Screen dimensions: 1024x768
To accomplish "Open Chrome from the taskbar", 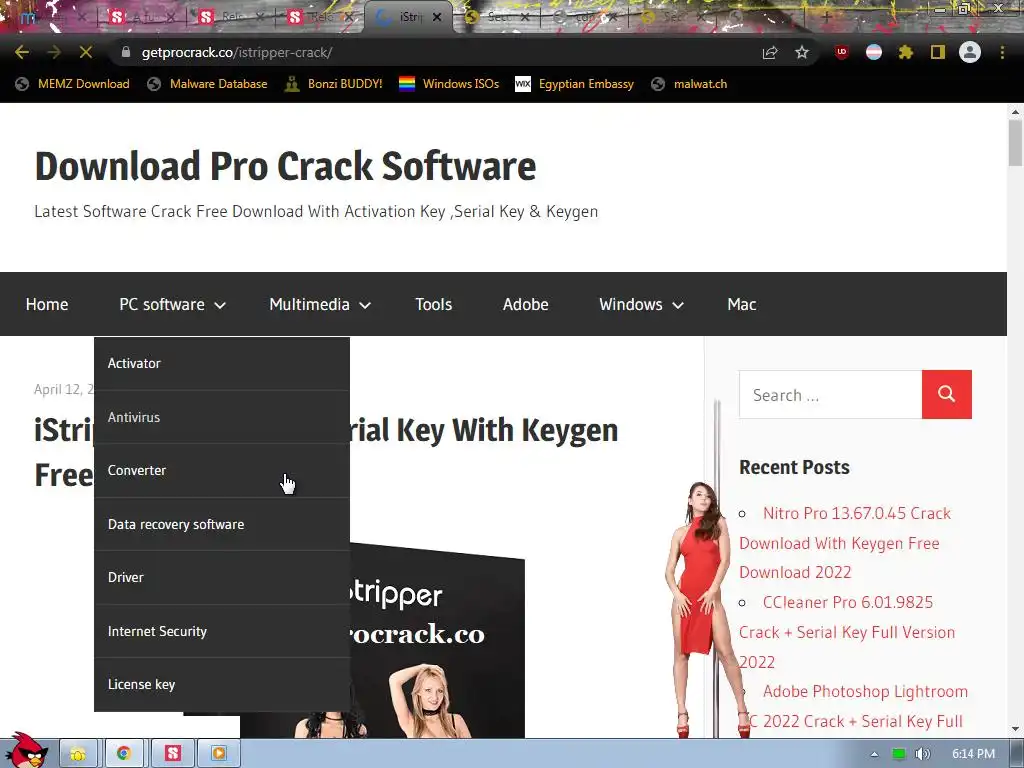I will (123, 754).
